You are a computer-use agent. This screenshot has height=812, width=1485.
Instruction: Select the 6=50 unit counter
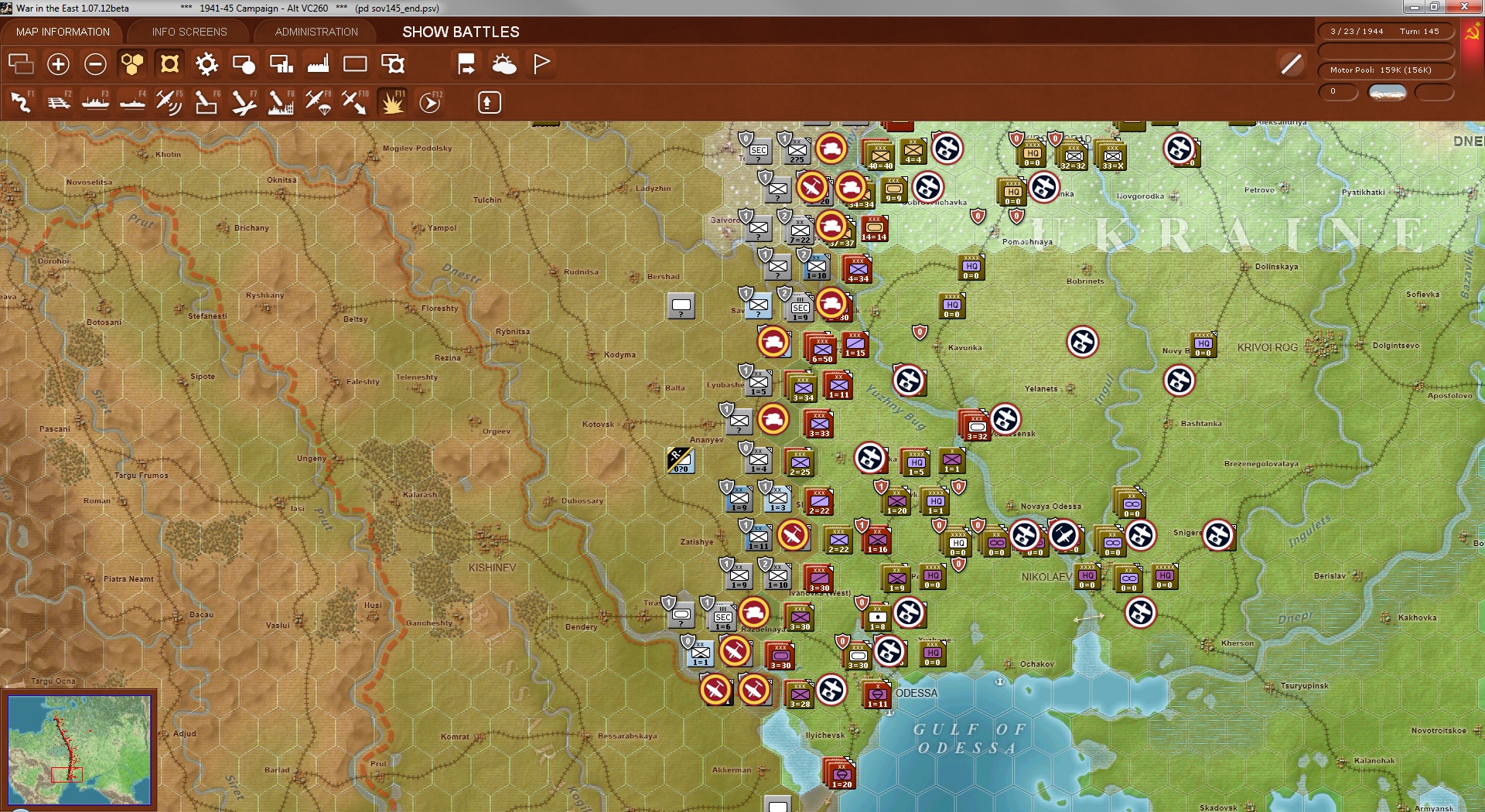822,349
